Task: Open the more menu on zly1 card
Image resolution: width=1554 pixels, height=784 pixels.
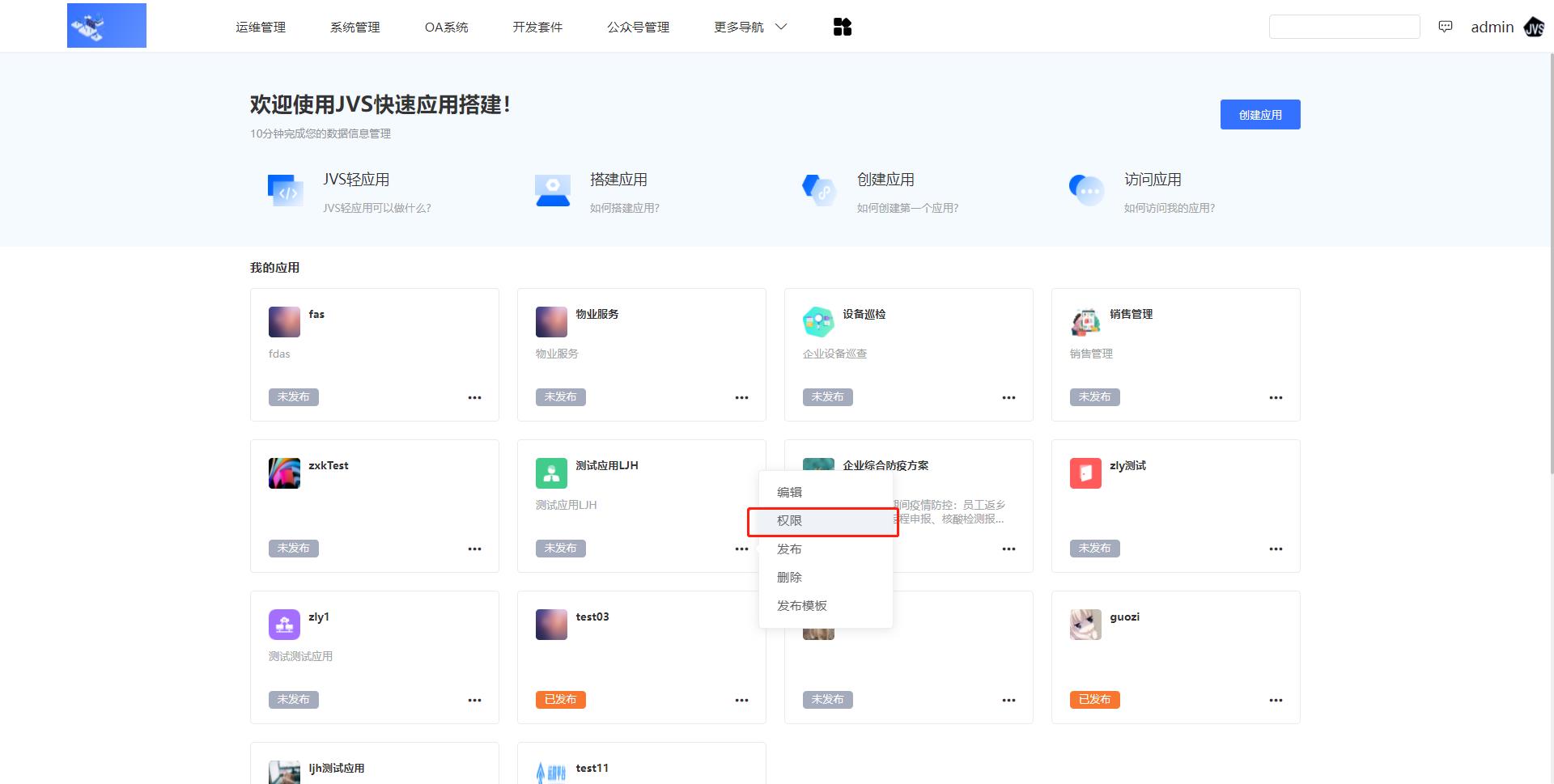Action: click(x=475, y=700)
